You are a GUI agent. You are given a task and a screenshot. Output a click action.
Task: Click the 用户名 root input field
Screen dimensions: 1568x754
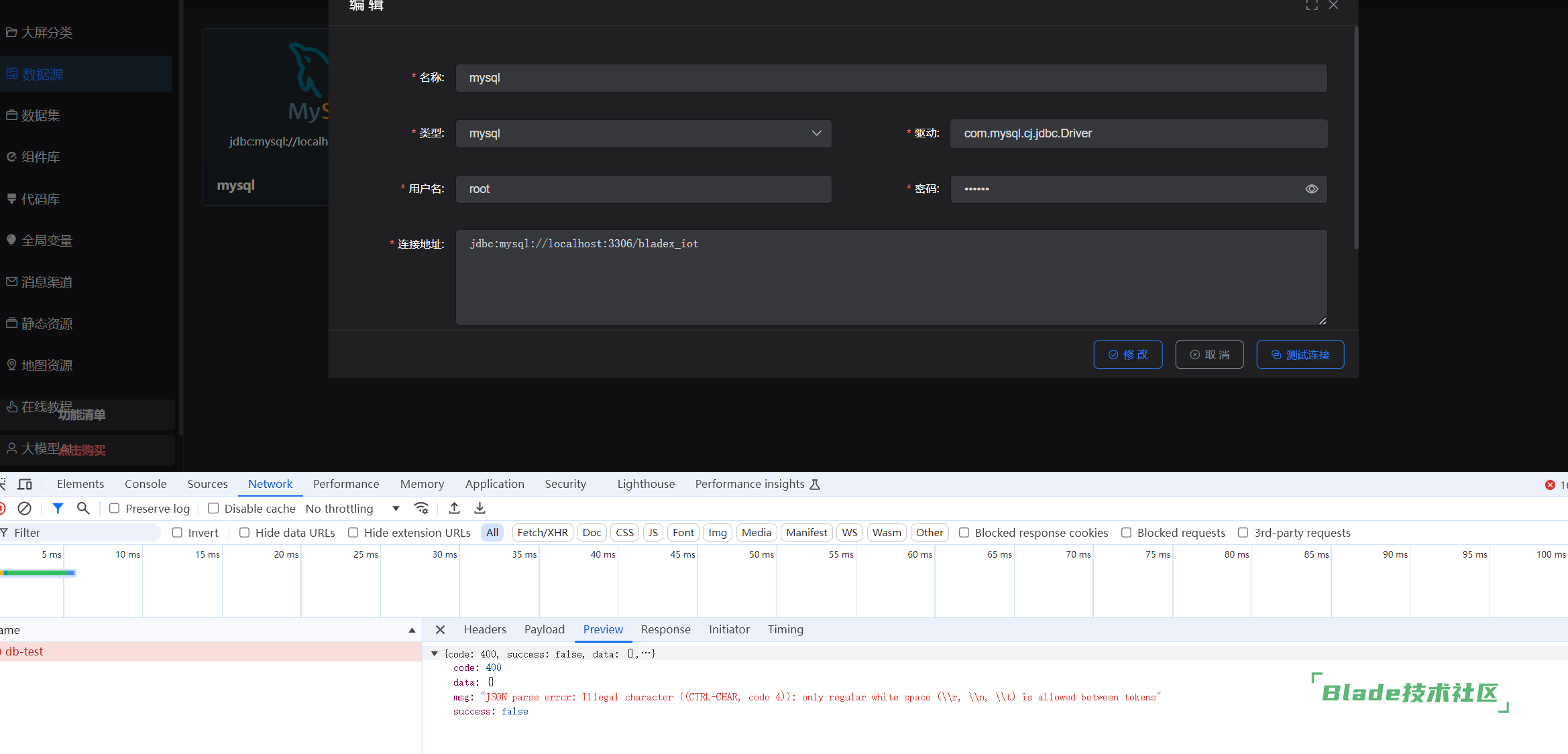(644, 189)
